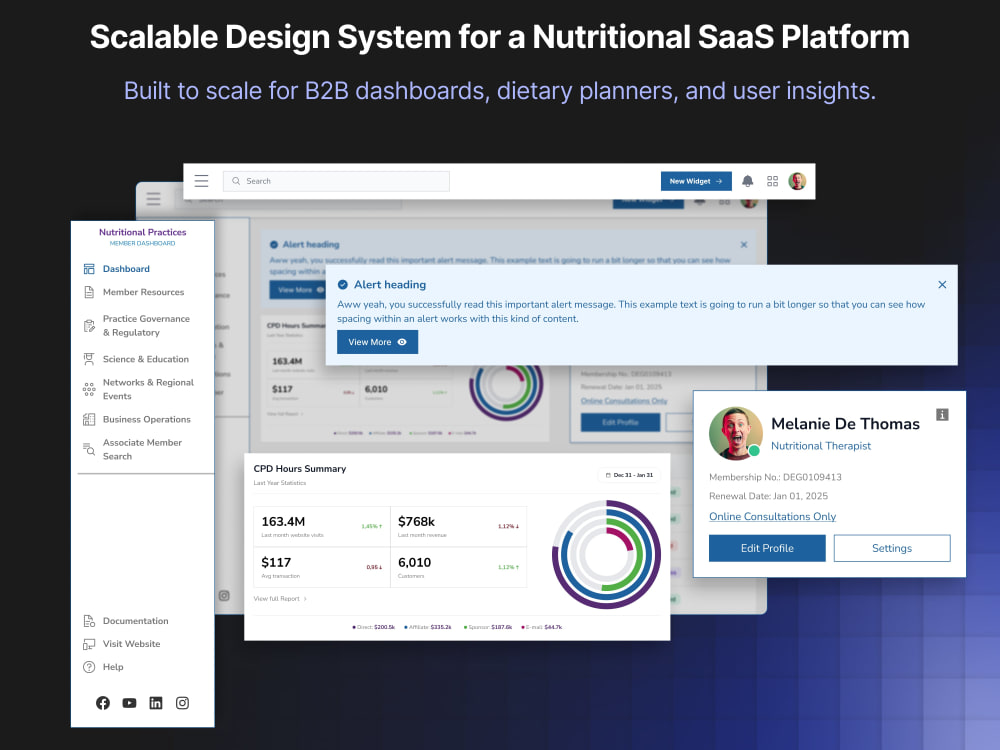Click the Edit Profile button
The height and width of the screenshot is (750, 1000).
[x=767, y=548]
